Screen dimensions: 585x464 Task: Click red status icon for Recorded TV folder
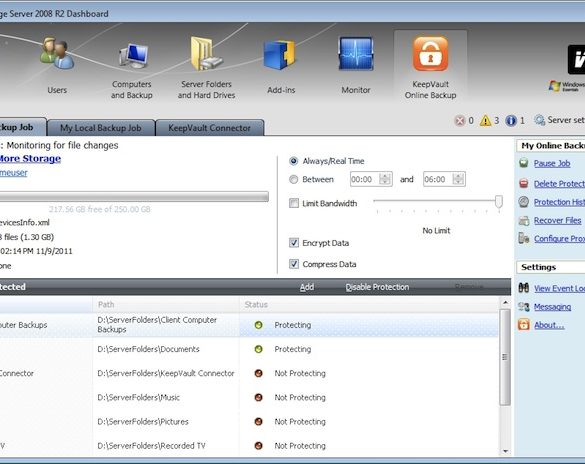tap(258, 445)
